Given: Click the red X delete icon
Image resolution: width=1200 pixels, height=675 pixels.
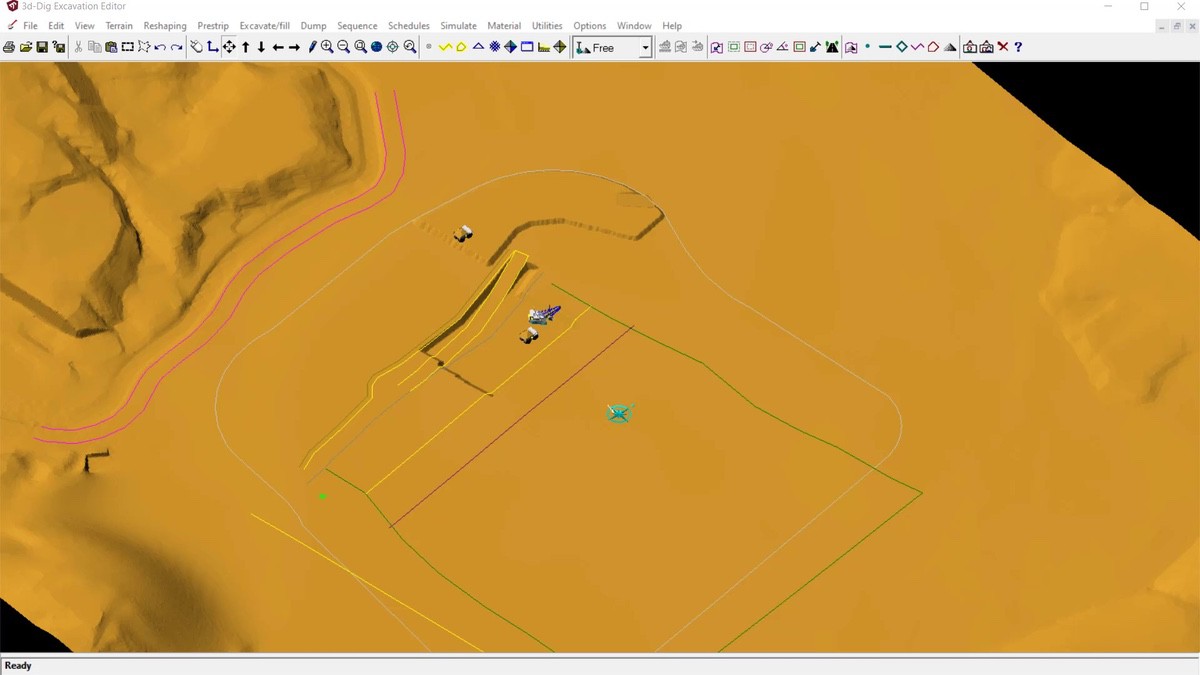Looking at the screenshot, I should click(1003, 47).
